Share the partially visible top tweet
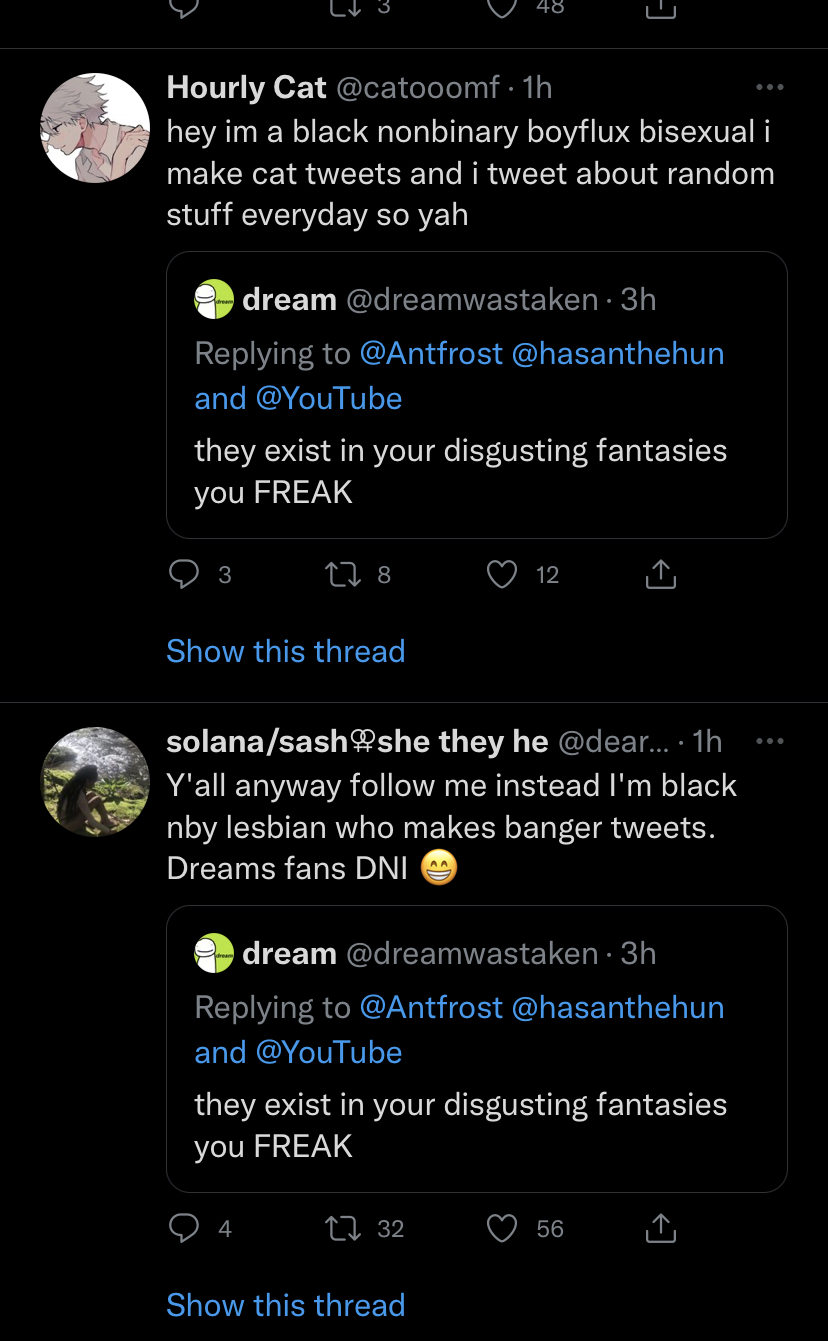828x1341 pixels. click(661, 9)
